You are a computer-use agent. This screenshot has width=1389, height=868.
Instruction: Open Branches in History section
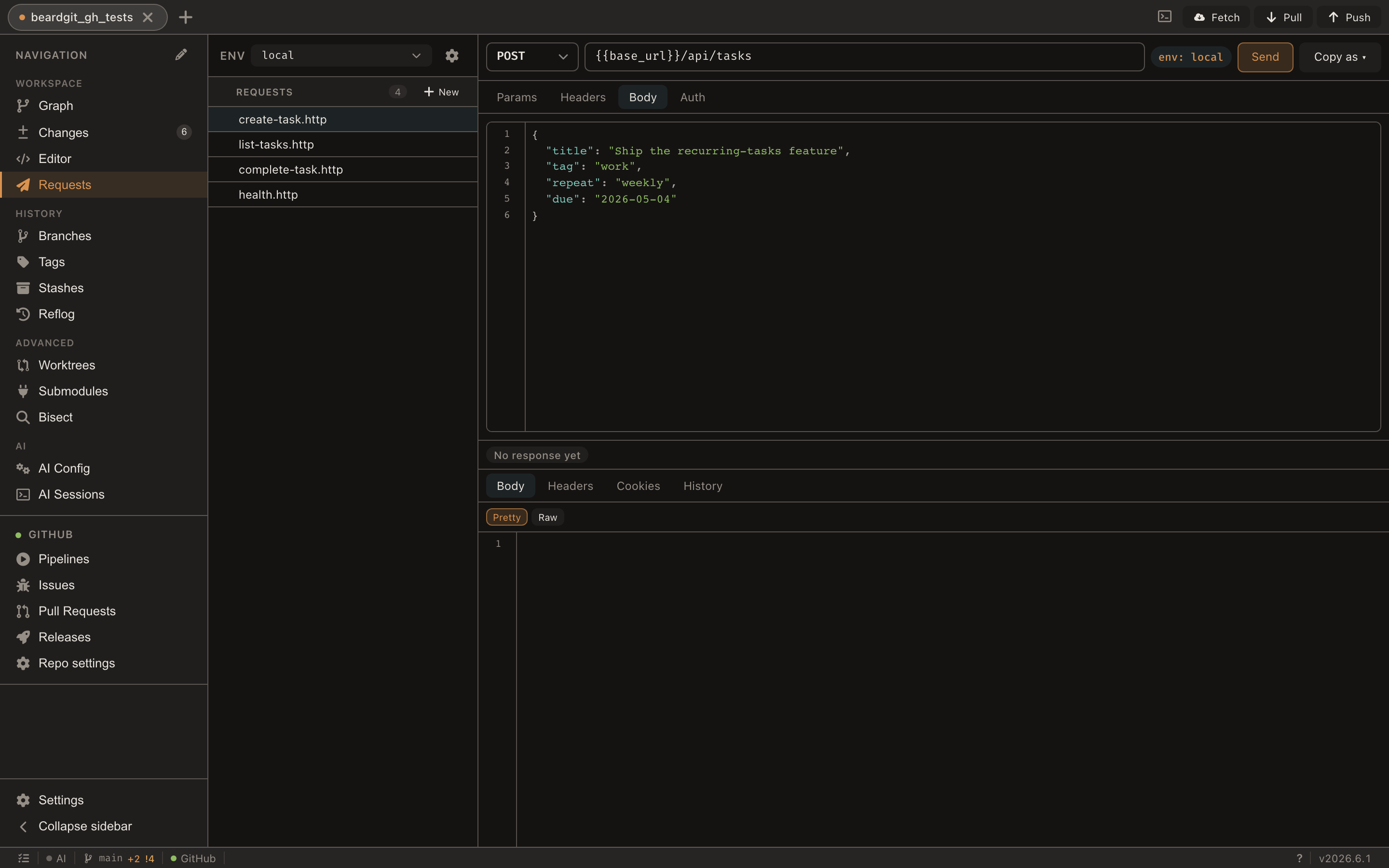click(x=103, y=236)
